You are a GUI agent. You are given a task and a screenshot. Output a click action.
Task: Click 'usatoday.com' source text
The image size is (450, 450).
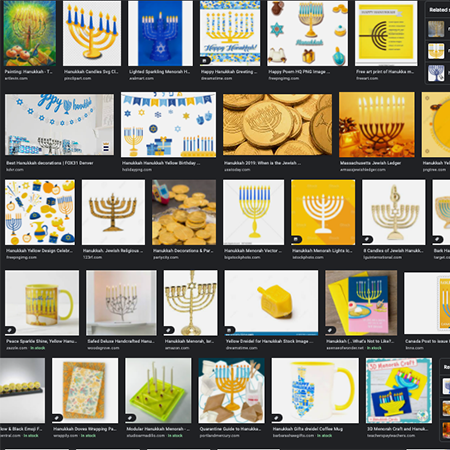(237, 170)
